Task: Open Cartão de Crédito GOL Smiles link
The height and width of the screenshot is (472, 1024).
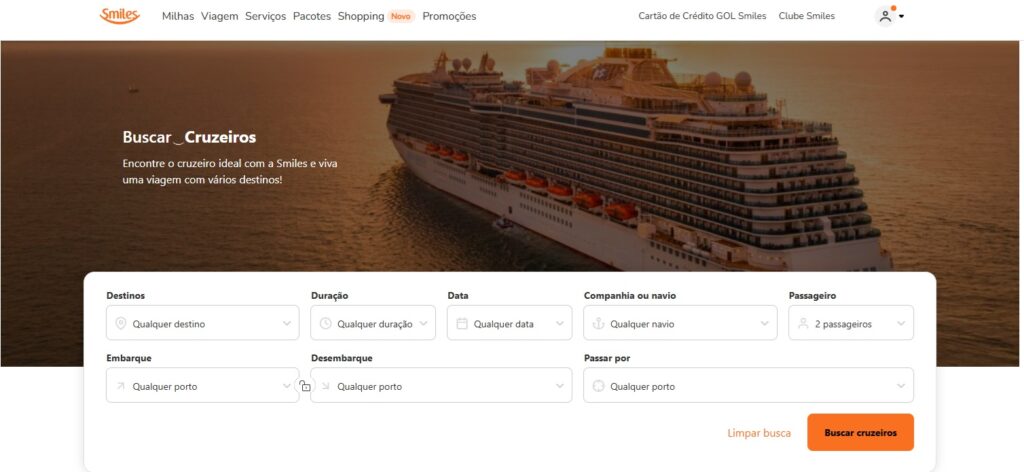Action: point(702,16)
